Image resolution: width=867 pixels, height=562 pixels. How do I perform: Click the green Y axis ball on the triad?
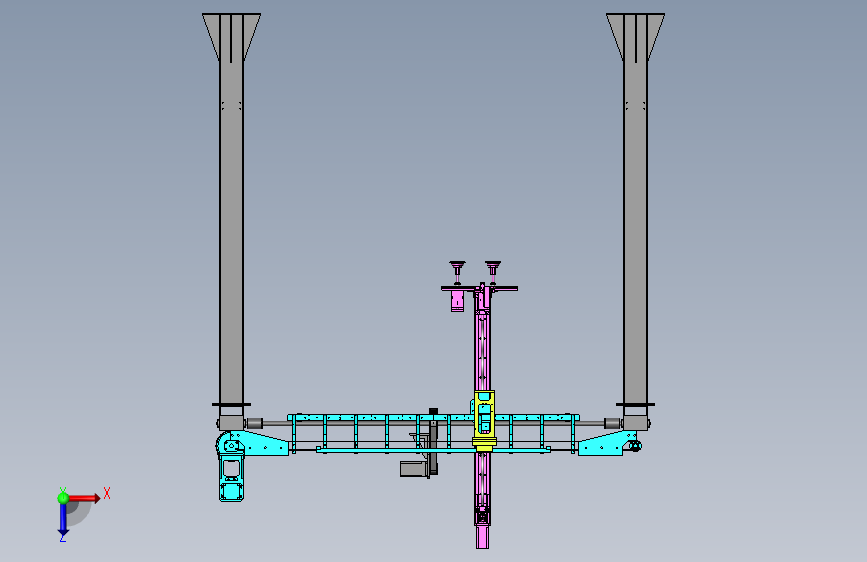pyautogui.click(x=63, y=498)
